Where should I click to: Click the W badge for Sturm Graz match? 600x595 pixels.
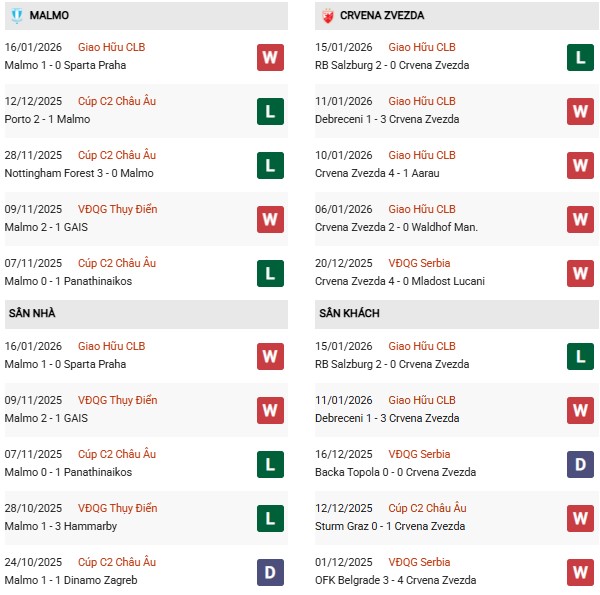581,517
